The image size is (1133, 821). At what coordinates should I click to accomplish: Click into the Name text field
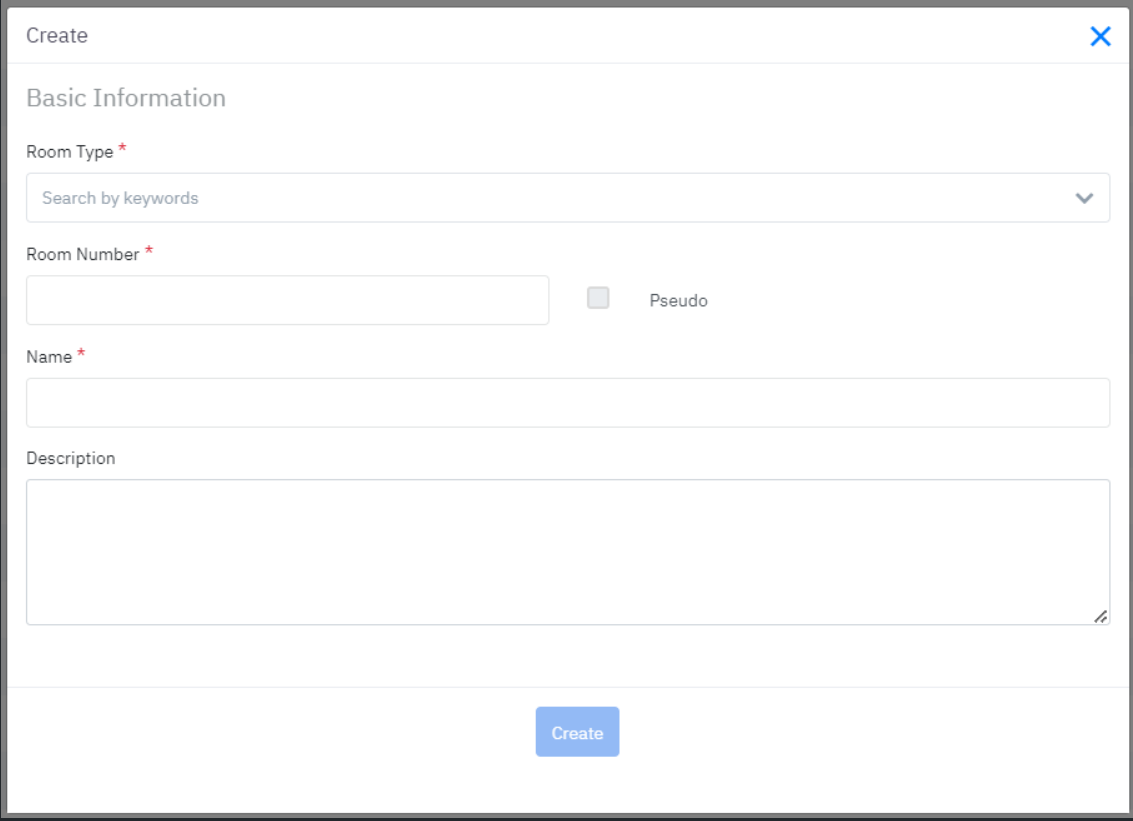point(567,402)
